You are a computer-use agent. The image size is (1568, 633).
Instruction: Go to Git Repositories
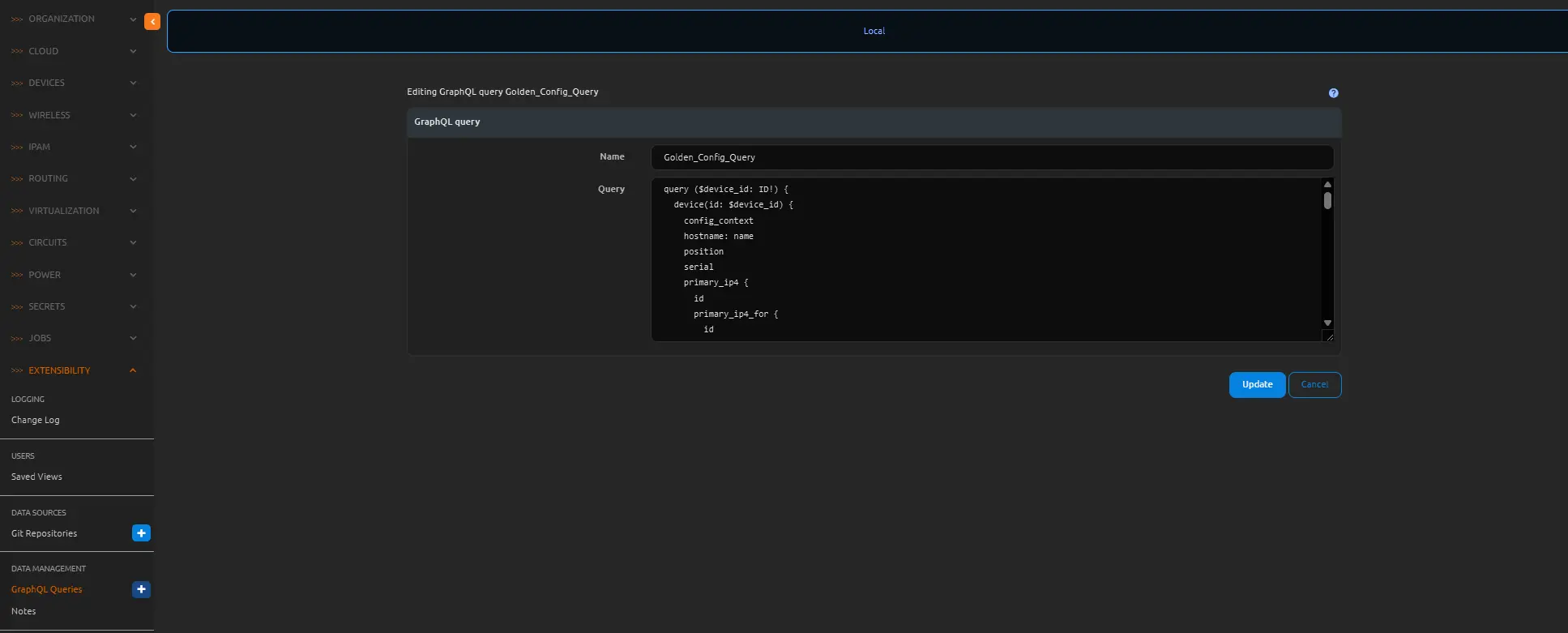45,533
